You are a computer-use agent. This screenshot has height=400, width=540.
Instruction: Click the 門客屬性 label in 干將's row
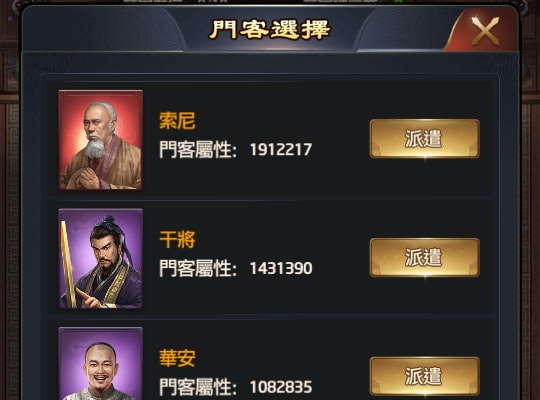point(198,268)
